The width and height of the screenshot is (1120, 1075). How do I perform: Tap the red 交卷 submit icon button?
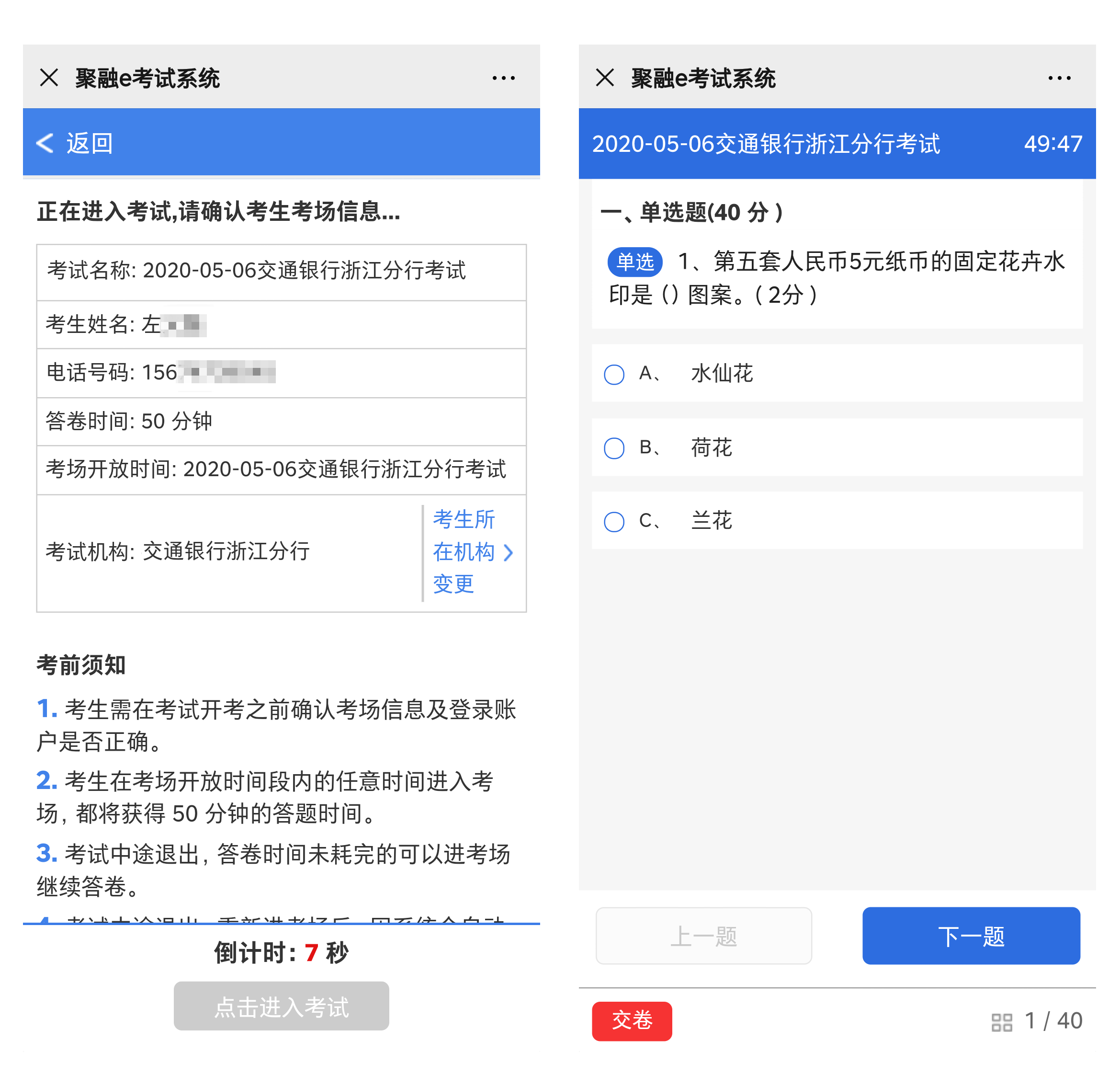pyautogui.click(x=632, y=1022)
